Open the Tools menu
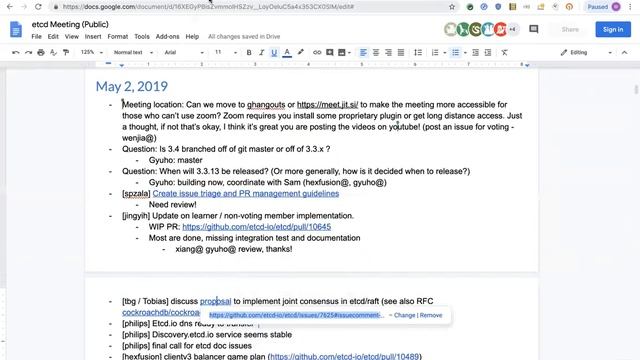640x360 pixels. [142, 36]
